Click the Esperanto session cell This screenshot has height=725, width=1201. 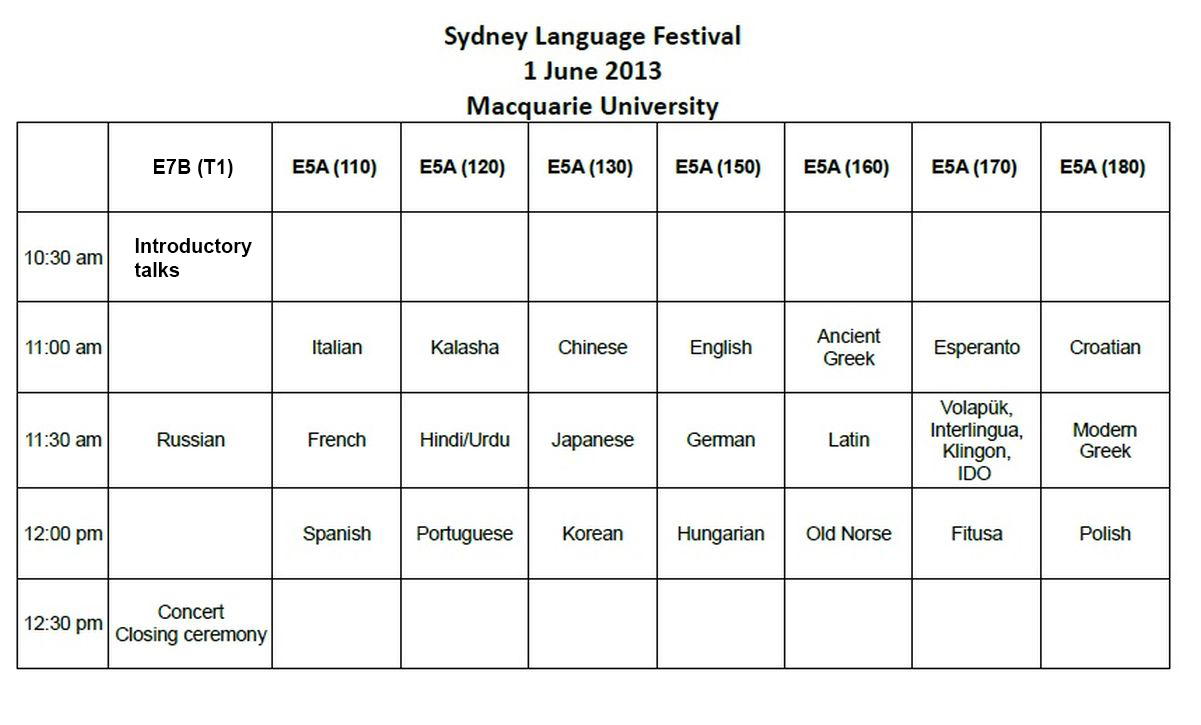(976, 347)
